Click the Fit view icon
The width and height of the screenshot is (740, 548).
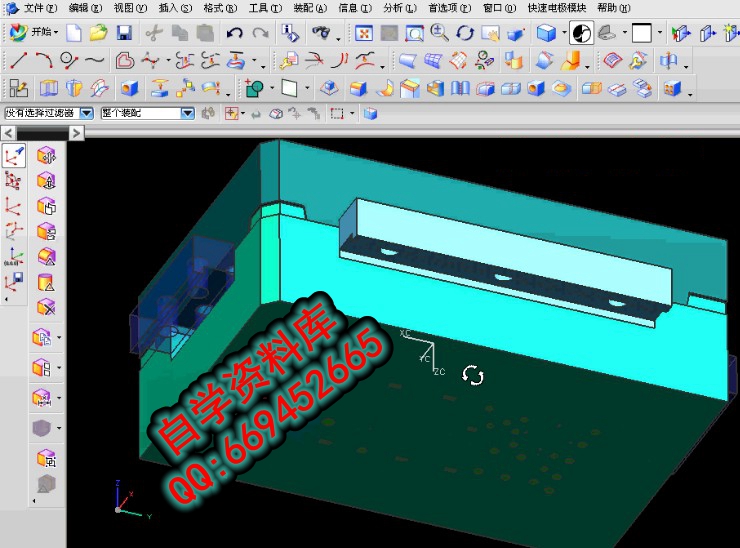[364, 33]
